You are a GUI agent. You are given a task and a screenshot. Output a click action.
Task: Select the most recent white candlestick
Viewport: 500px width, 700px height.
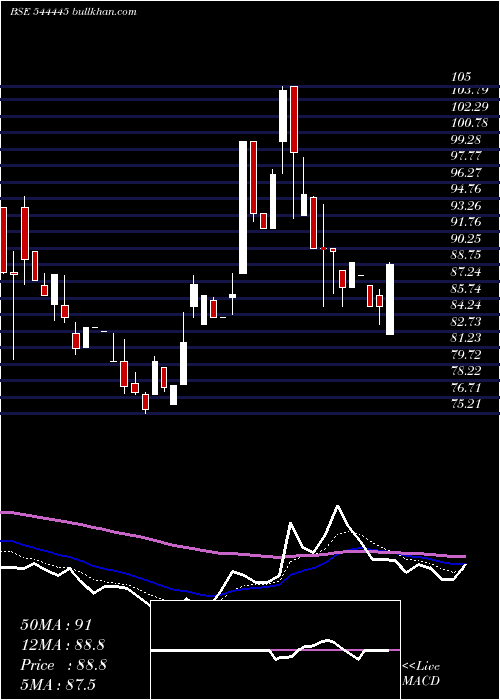[390, 299]
